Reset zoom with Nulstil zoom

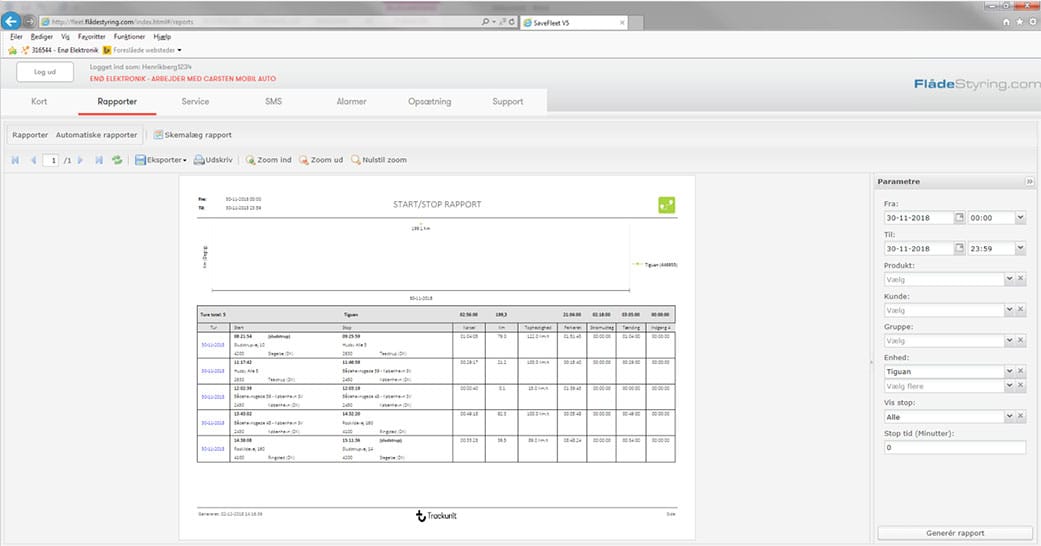378,160
